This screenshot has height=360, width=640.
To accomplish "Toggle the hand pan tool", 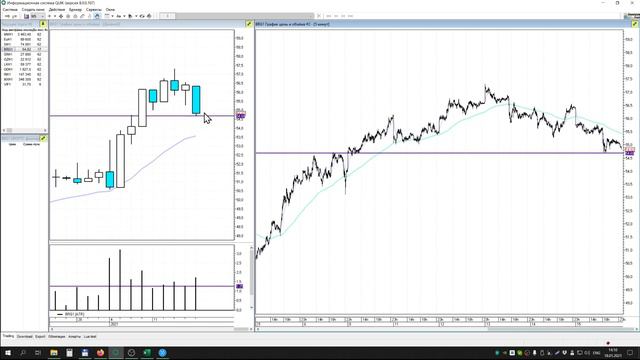I will pos(97,16).
